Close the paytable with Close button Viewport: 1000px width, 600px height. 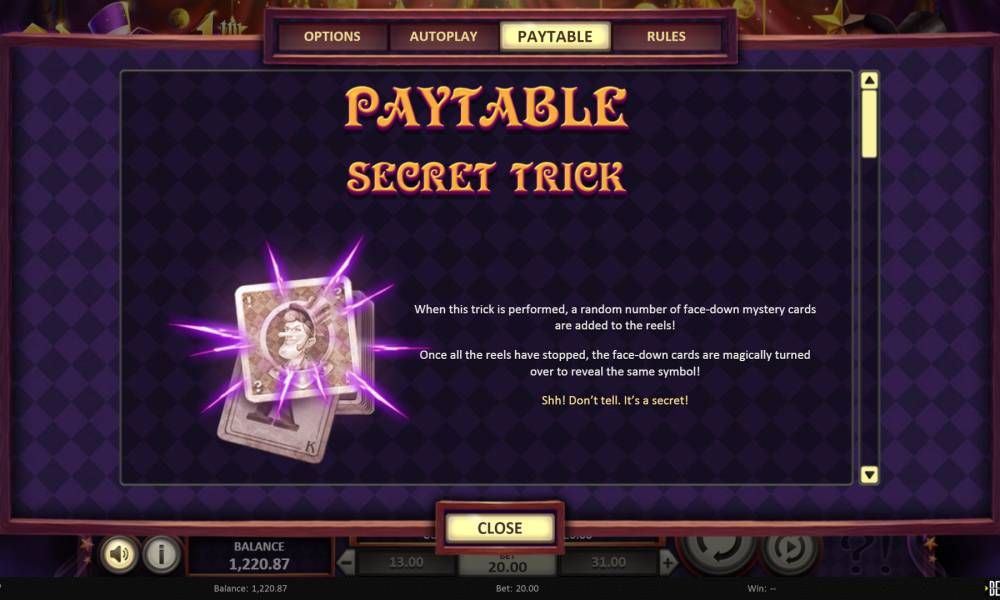point(500,528)
